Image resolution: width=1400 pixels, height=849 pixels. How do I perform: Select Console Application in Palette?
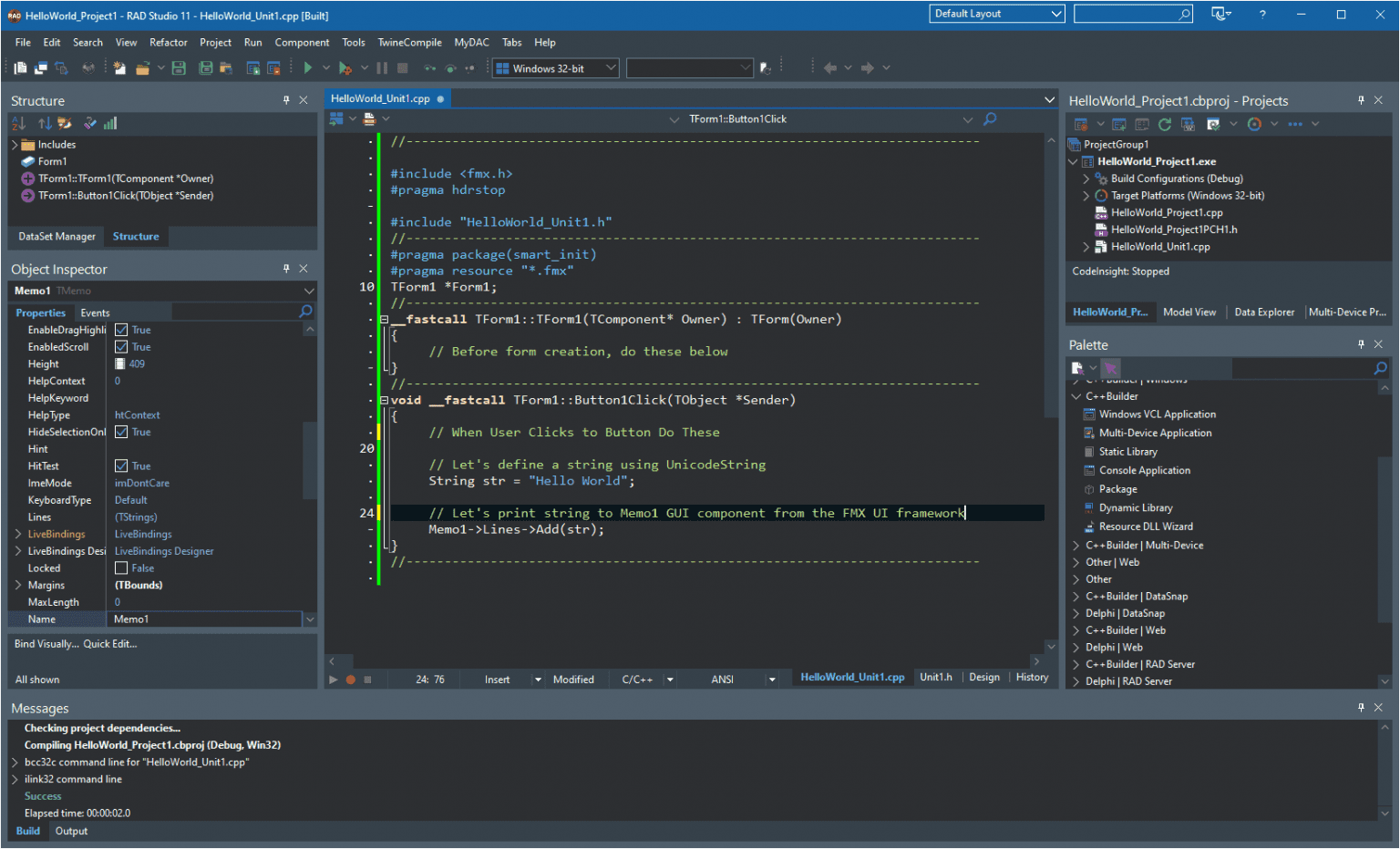coord(1144,471)
